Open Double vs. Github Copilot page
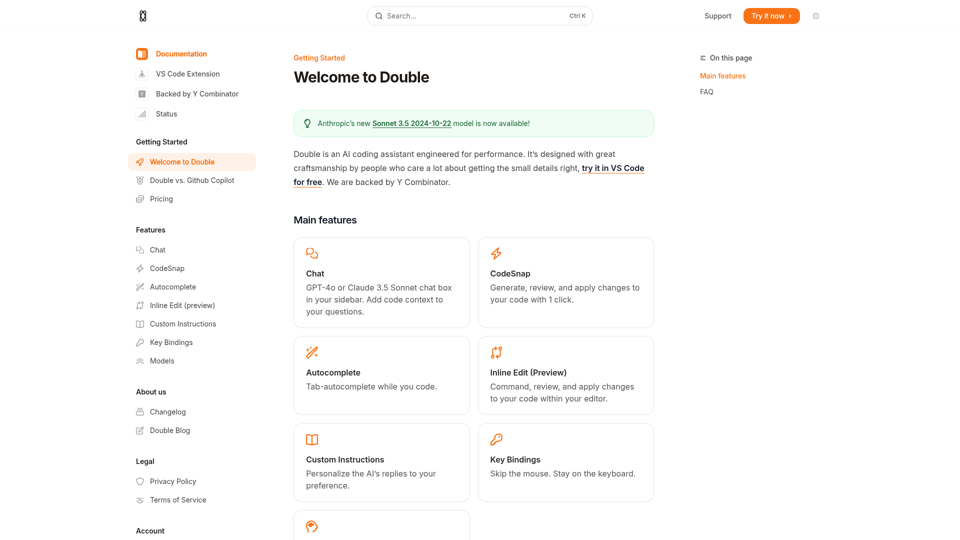The height and width of the screenshot is (540, 960). [x=191, y=181]
